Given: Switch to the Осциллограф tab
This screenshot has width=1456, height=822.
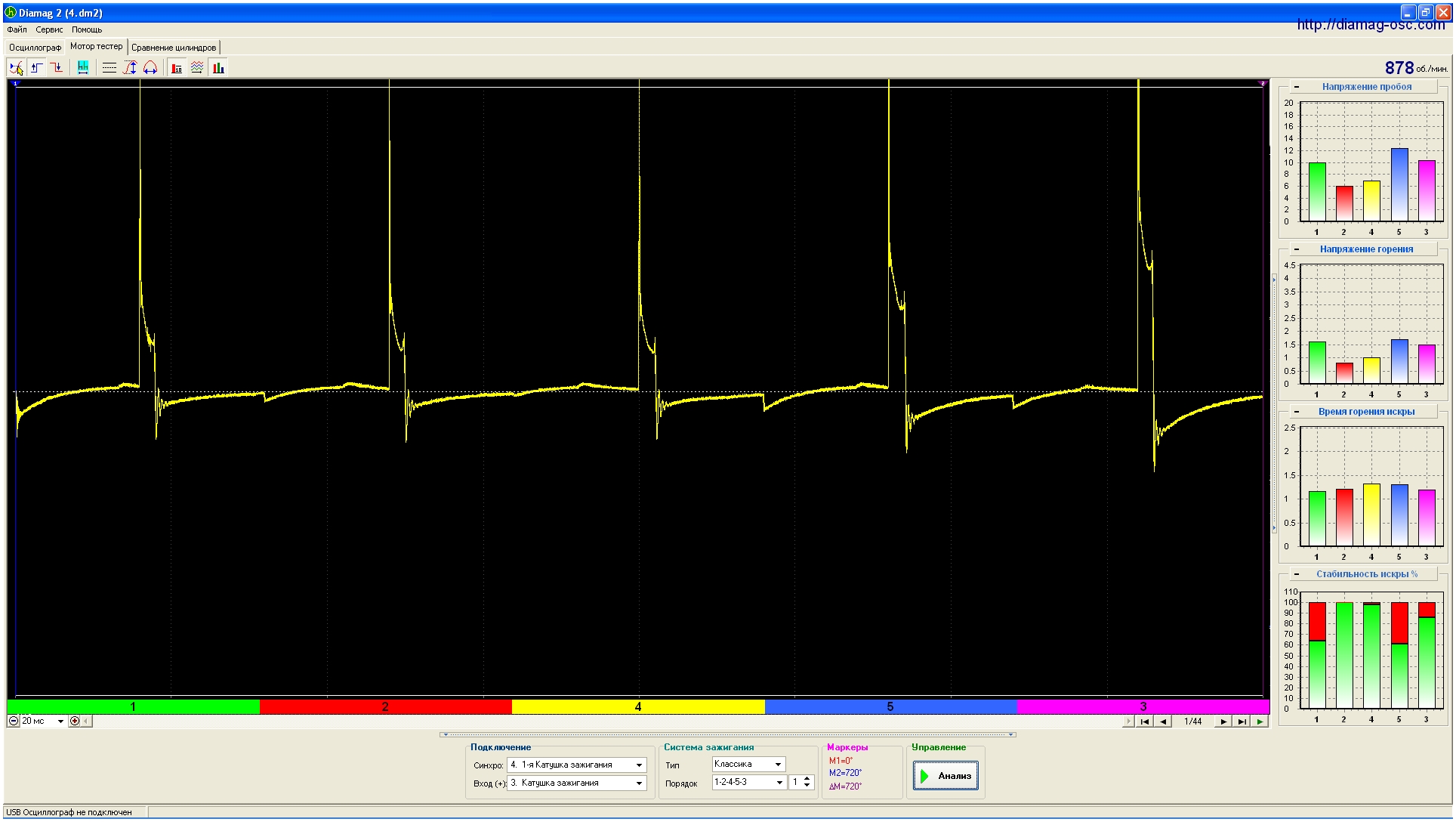Looking at the screenshot, I should pyautogui.click(x=35, y=48).
